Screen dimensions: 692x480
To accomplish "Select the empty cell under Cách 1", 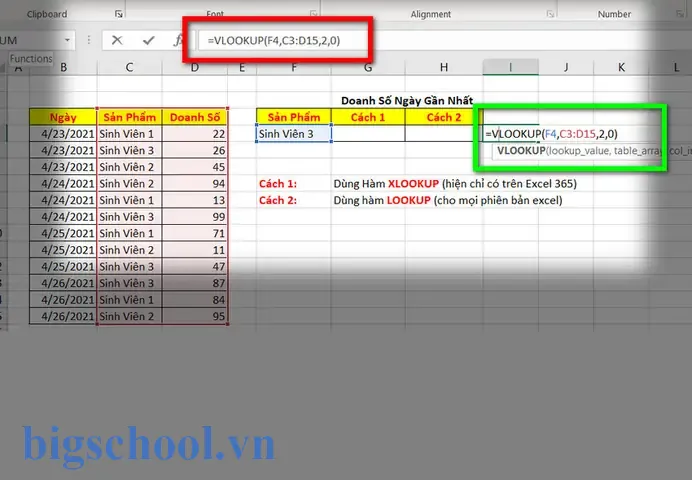I will (368, 134).
